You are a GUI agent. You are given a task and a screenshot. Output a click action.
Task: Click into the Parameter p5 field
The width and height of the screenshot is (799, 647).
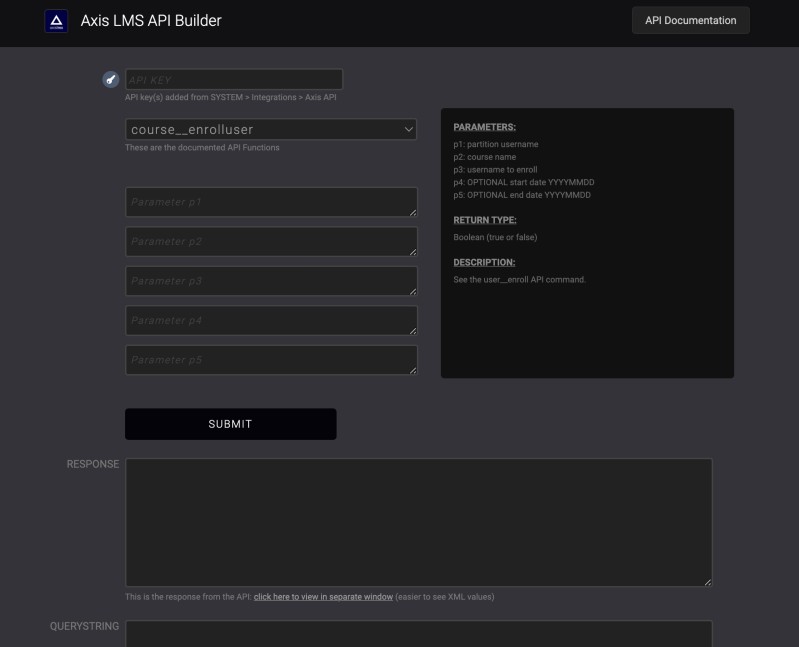pyautogui.click(x=271, y=360)
